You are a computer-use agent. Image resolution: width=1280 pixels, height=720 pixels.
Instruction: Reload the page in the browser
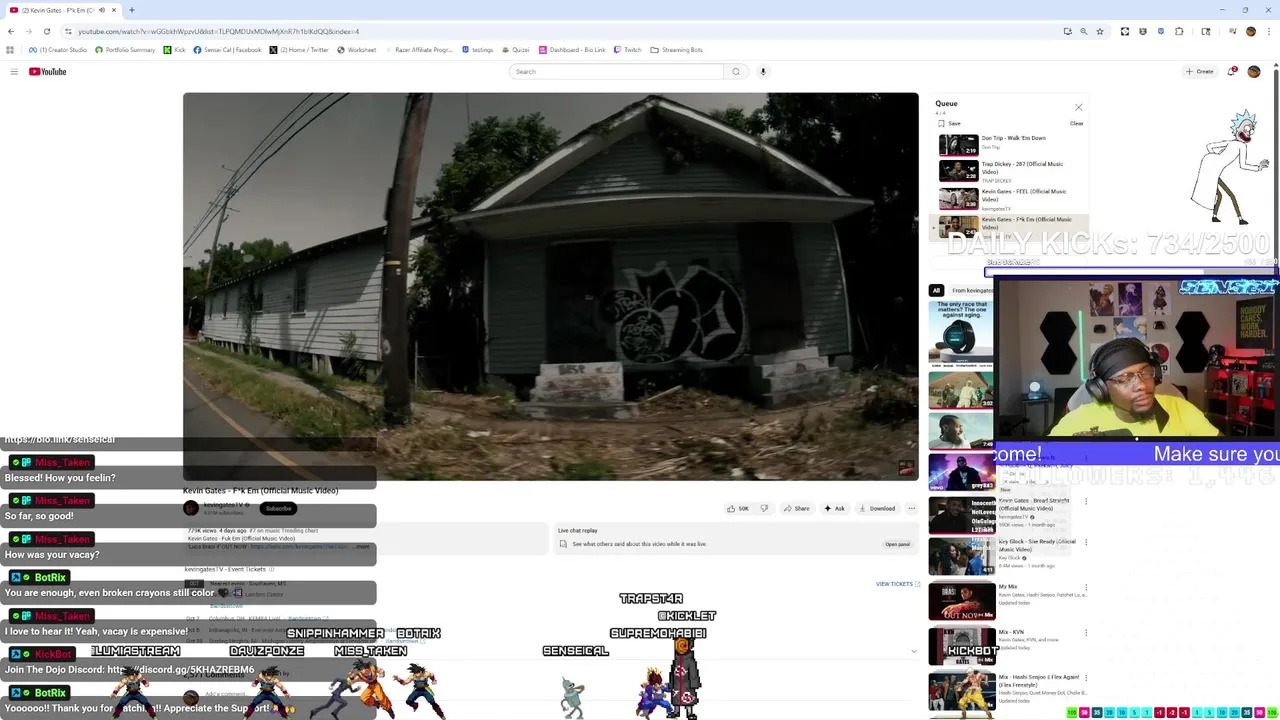tap(46, 31)
